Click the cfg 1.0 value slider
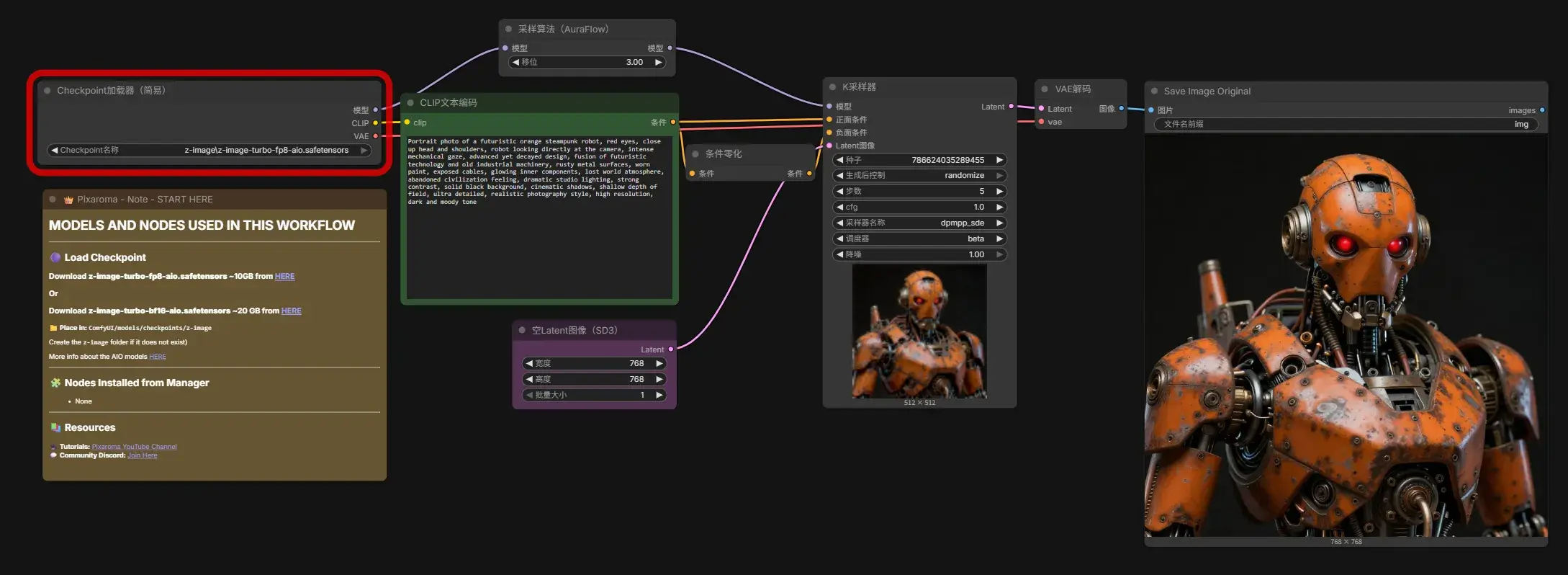This screenshot has width=1568, height=575. pos(919,208)
